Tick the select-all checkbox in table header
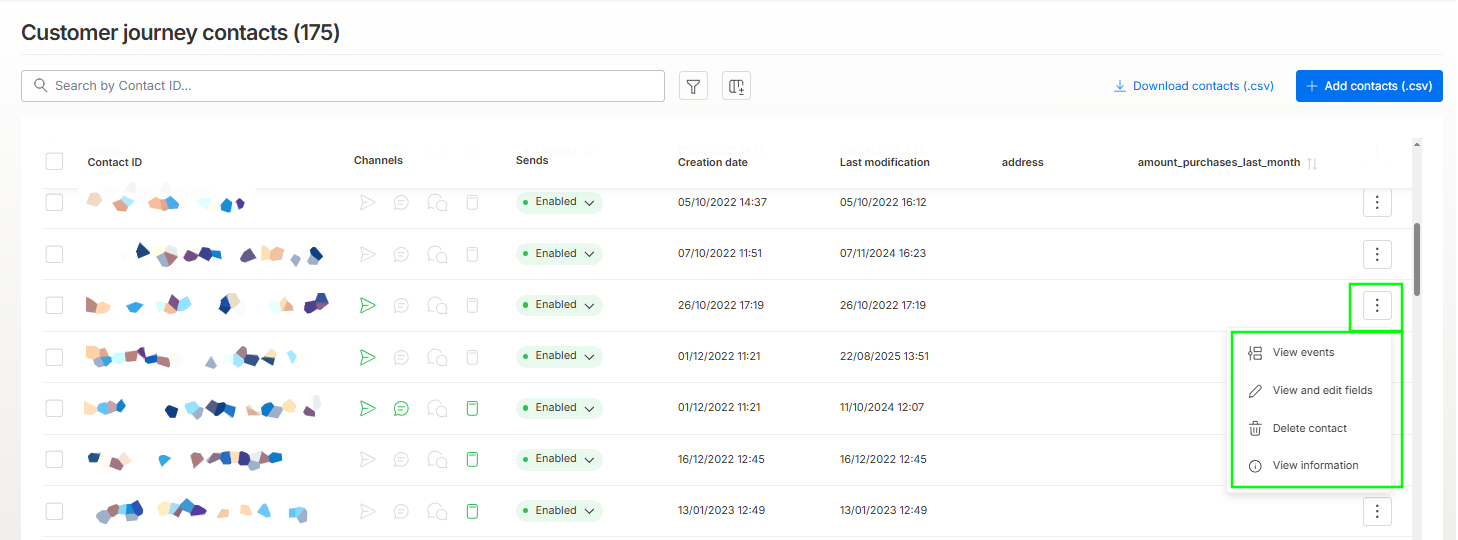1458x540 pixels. (54, 162)
